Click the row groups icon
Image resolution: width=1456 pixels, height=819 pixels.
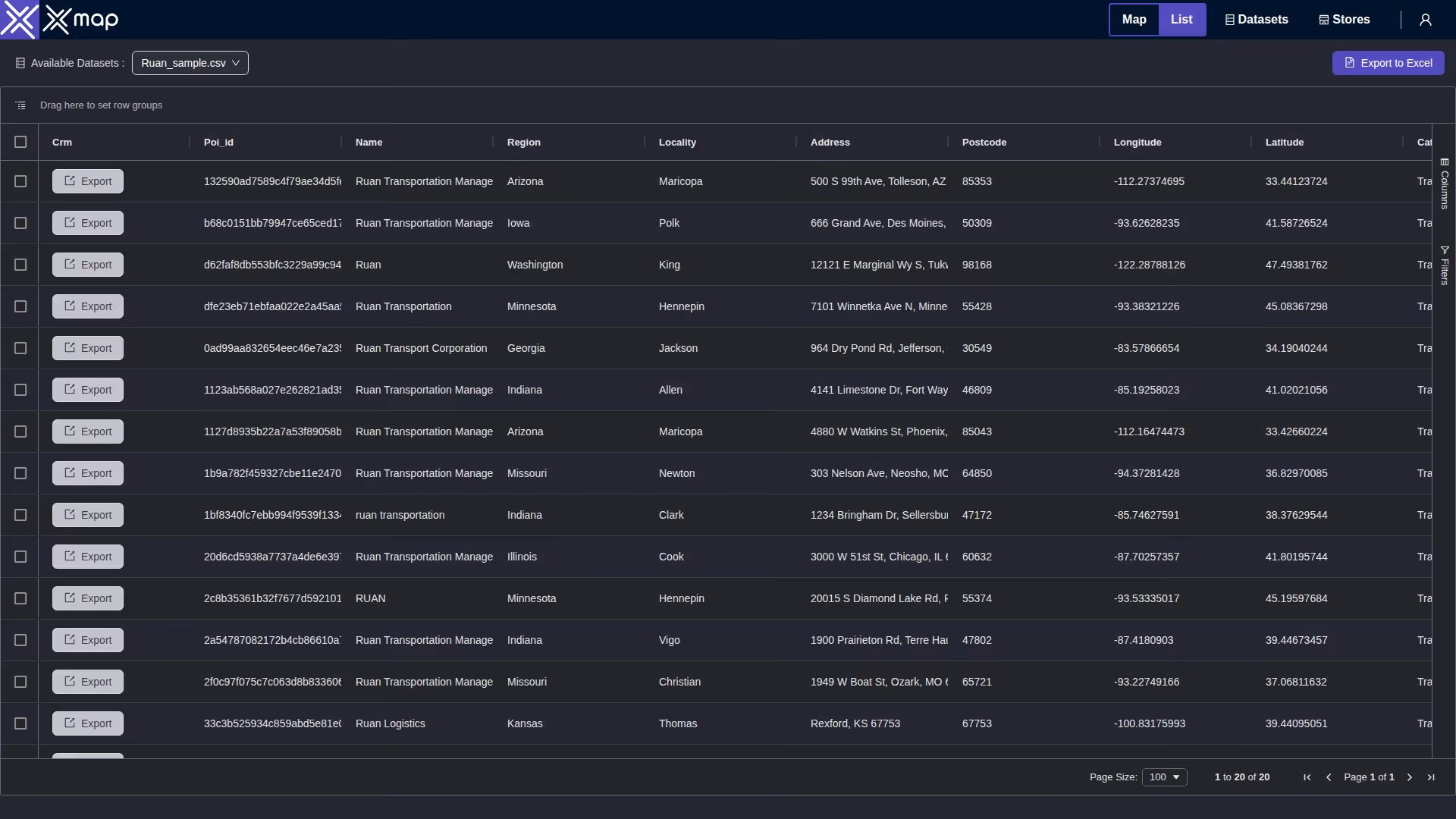(x=20, y=105)
